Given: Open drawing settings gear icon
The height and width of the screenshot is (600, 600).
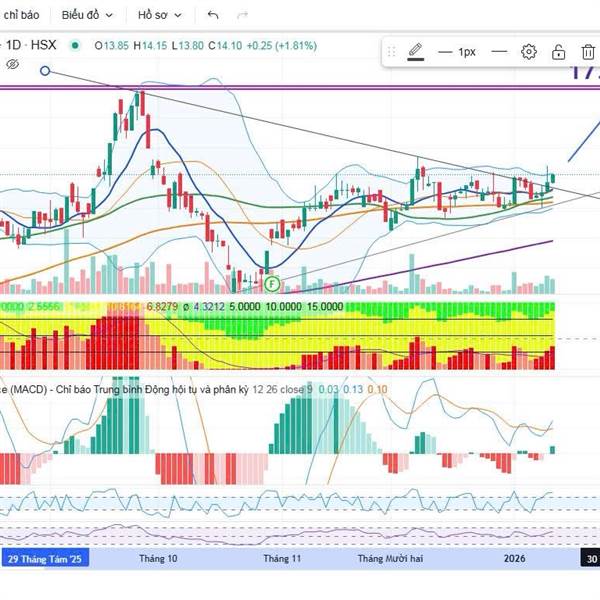Looking at the screenshot, I should 529,52.
